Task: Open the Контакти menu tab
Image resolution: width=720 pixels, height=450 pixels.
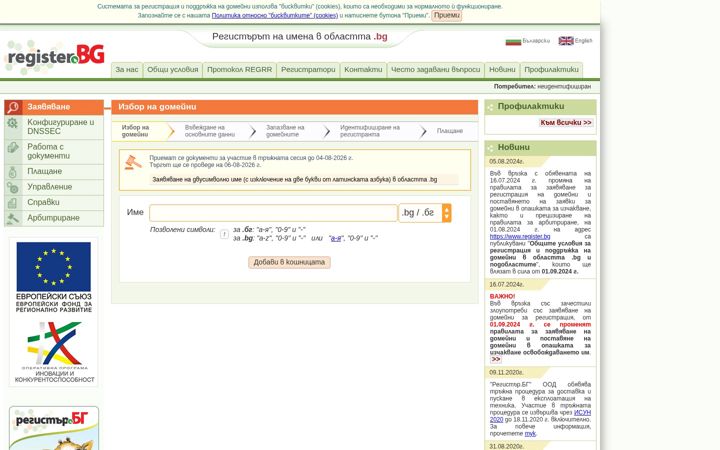Action: 363,70
